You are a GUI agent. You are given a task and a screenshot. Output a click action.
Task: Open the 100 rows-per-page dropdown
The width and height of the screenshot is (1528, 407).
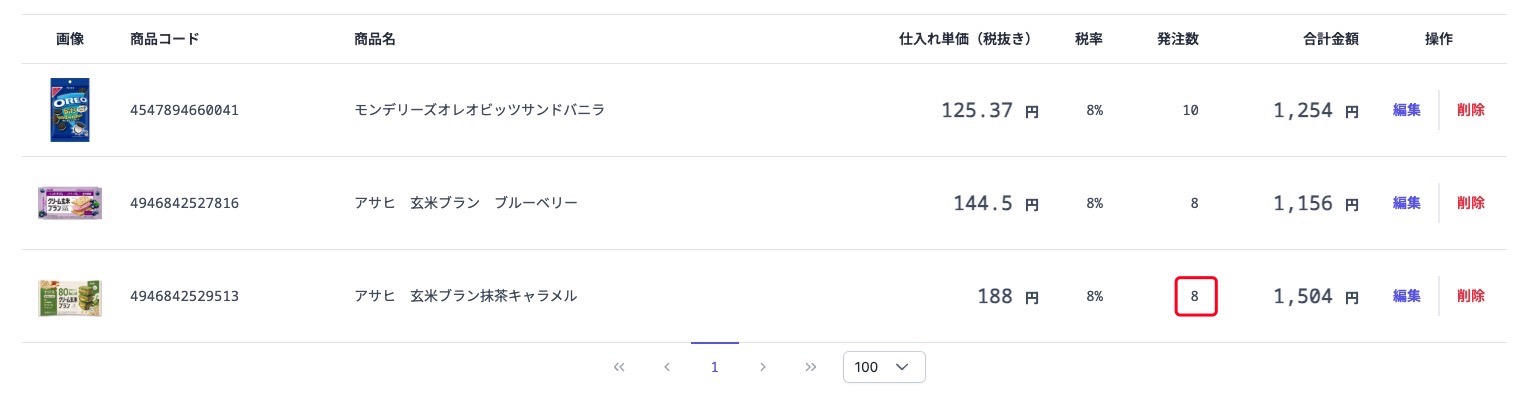click(x=884, y=367)
